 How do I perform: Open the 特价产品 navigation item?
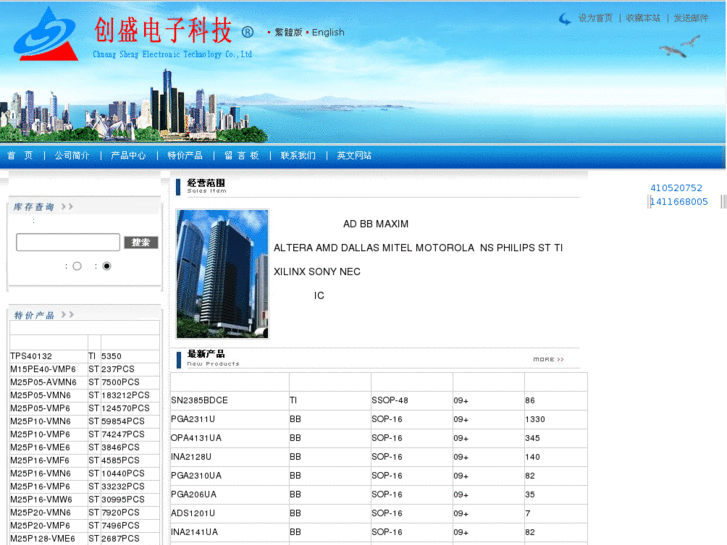[x=185, y=155]
